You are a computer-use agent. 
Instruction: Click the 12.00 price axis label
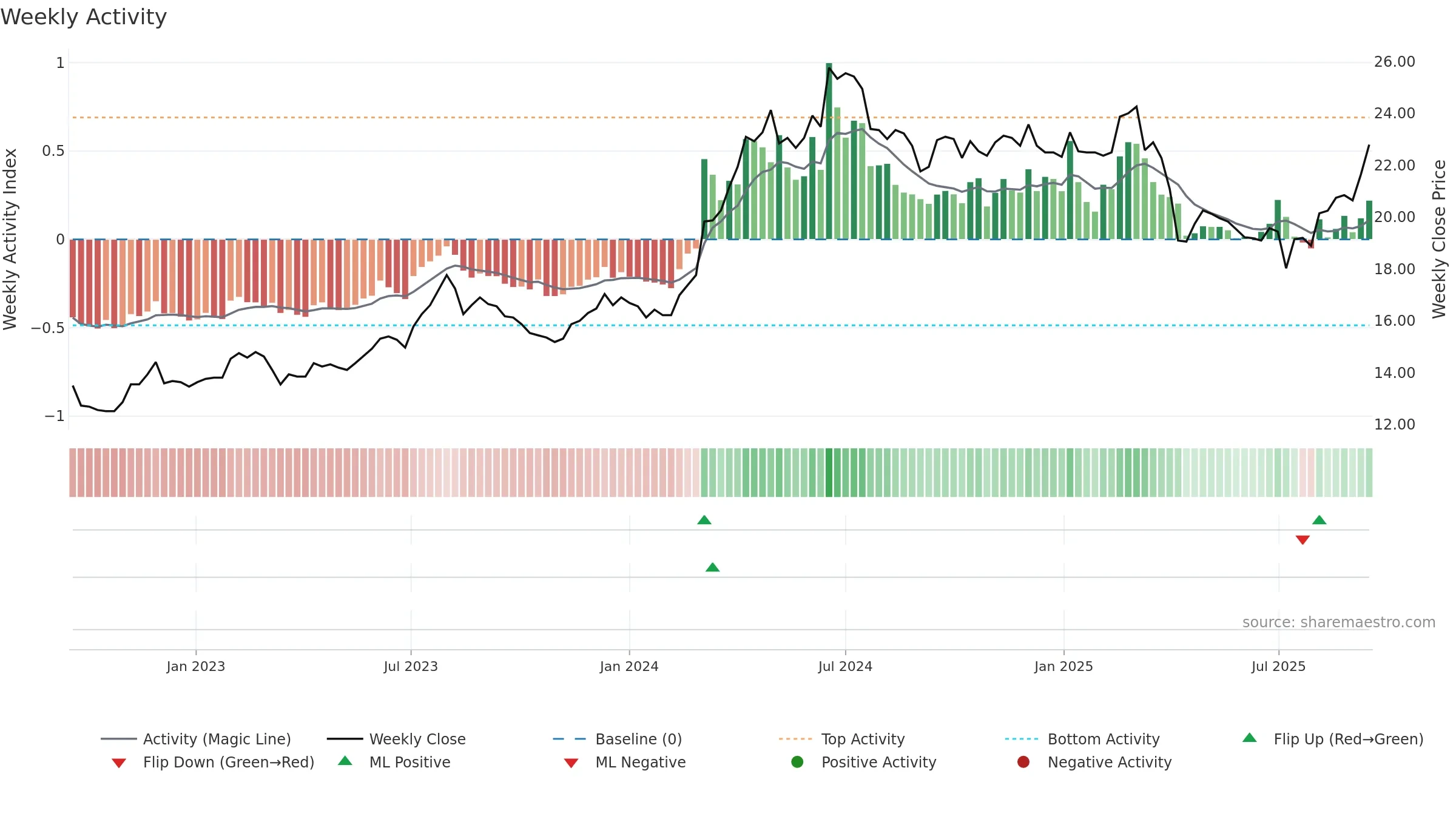click(1395, 425)
